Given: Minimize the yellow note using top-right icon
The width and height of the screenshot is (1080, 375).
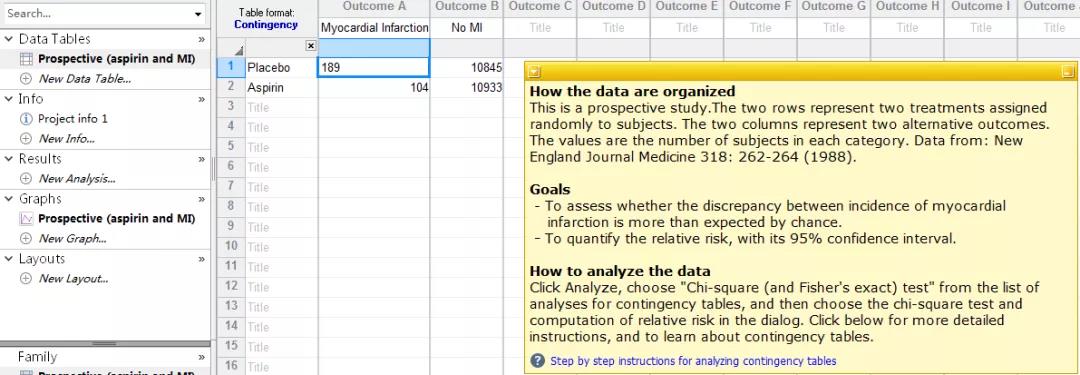Looking at the screenshot, I should [x=1068, y=72].
